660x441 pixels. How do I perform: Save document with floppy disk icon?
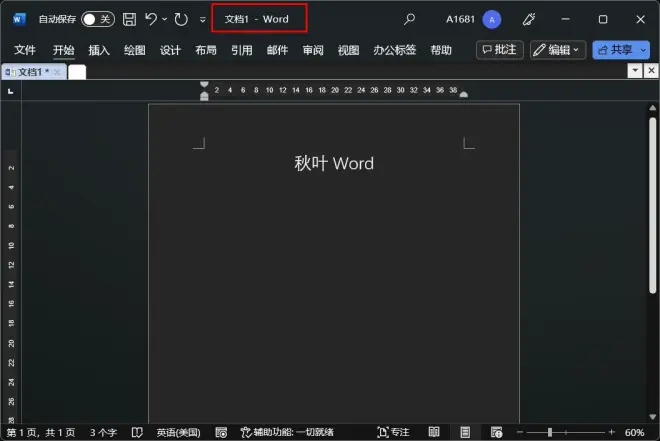click(129, 19)
